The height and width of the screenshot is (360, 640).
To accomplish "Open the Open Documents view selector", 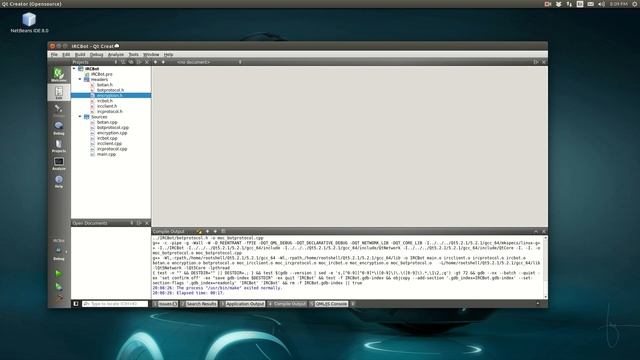I will click(x=131, y=223).
